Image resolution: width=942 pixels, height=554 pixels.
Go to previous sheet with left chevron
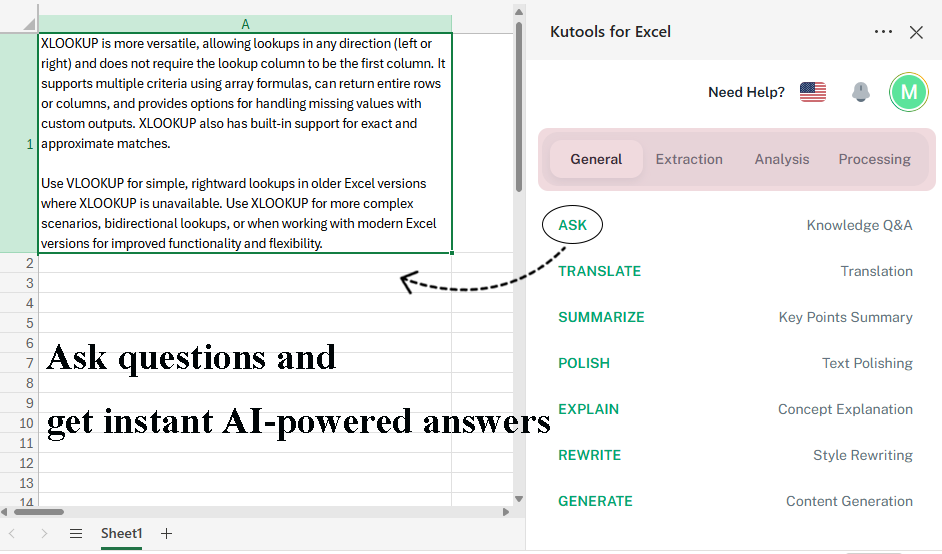tap(12, 533)
